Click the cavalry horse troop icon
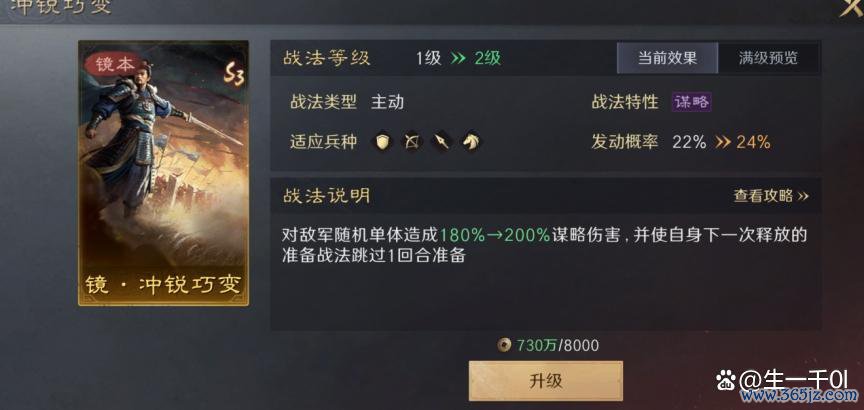The height and width of the screenshot is (410, 864). (x=471, y=142)
